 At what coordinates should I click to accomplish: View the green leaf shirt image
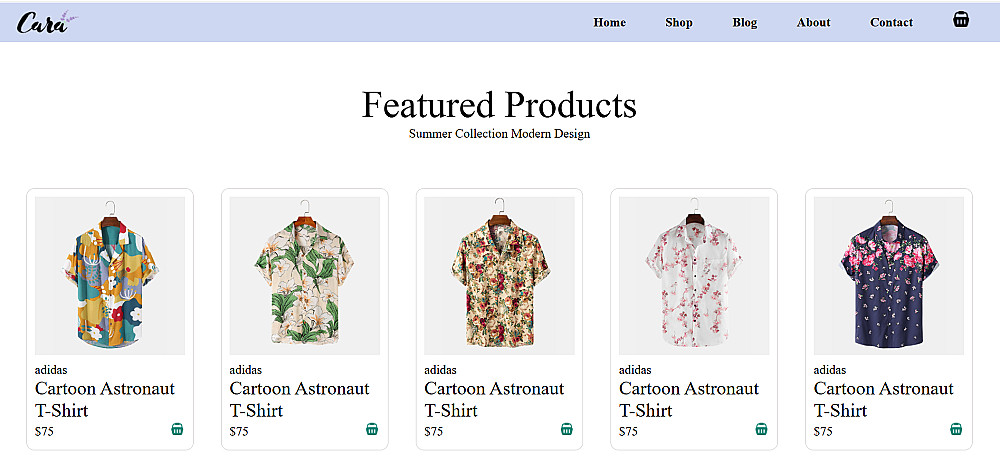click(x=305, y=275)
